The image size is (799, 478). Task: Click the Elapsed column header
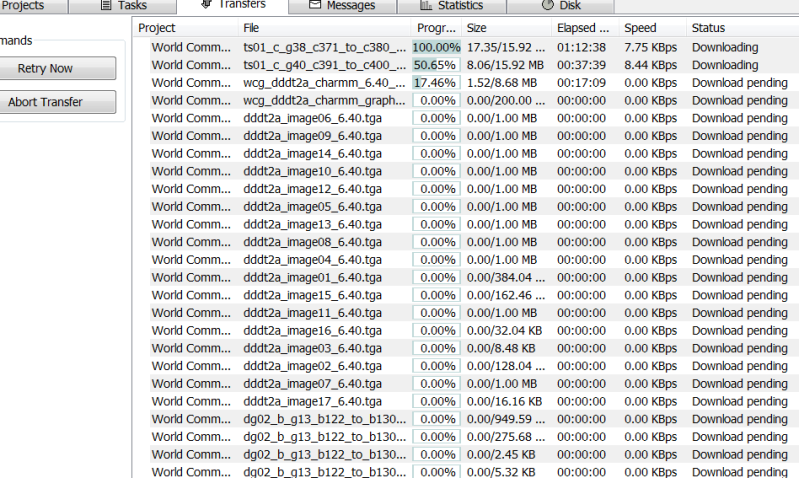(583, 28)
